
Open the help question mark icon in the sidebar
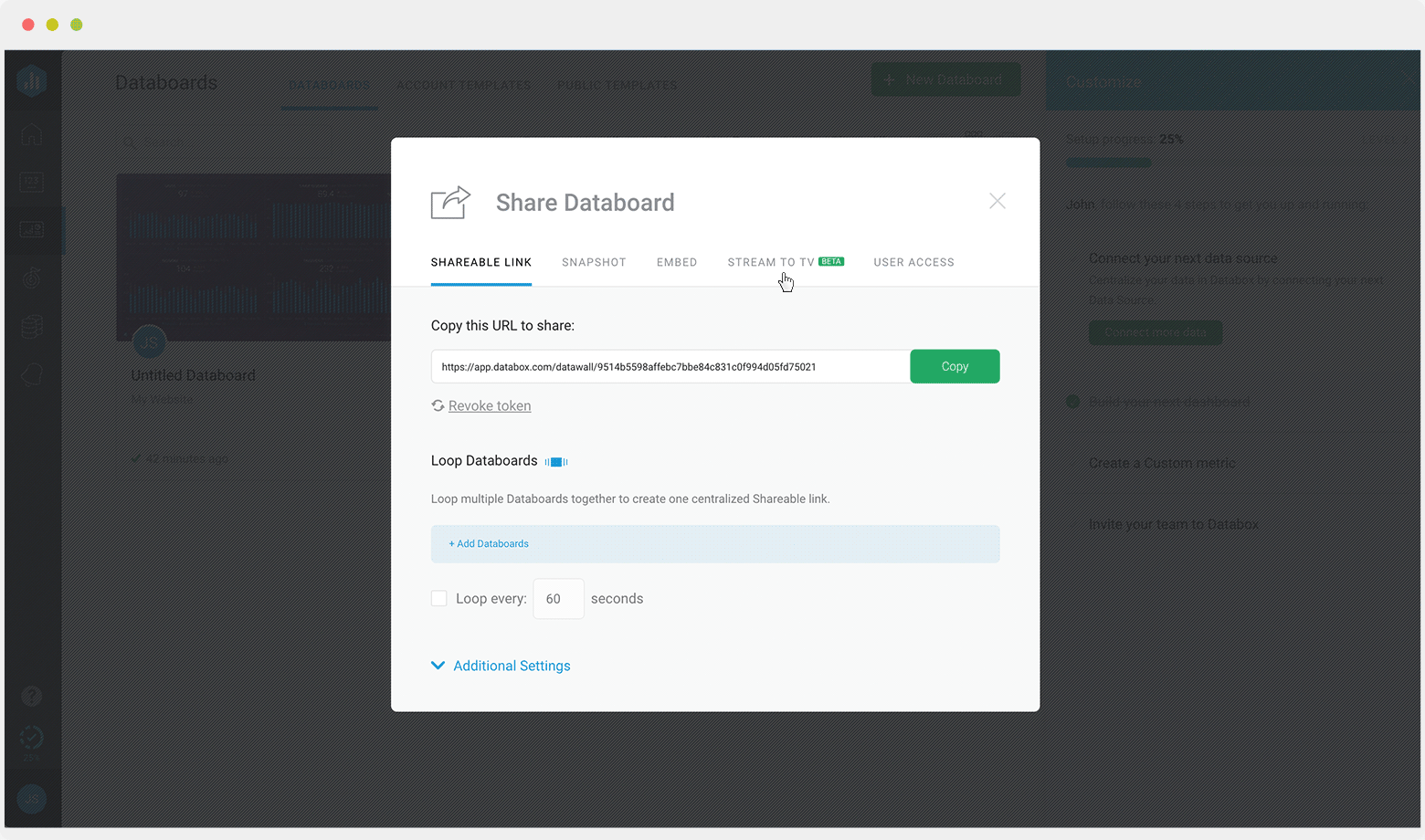(32, 697)
